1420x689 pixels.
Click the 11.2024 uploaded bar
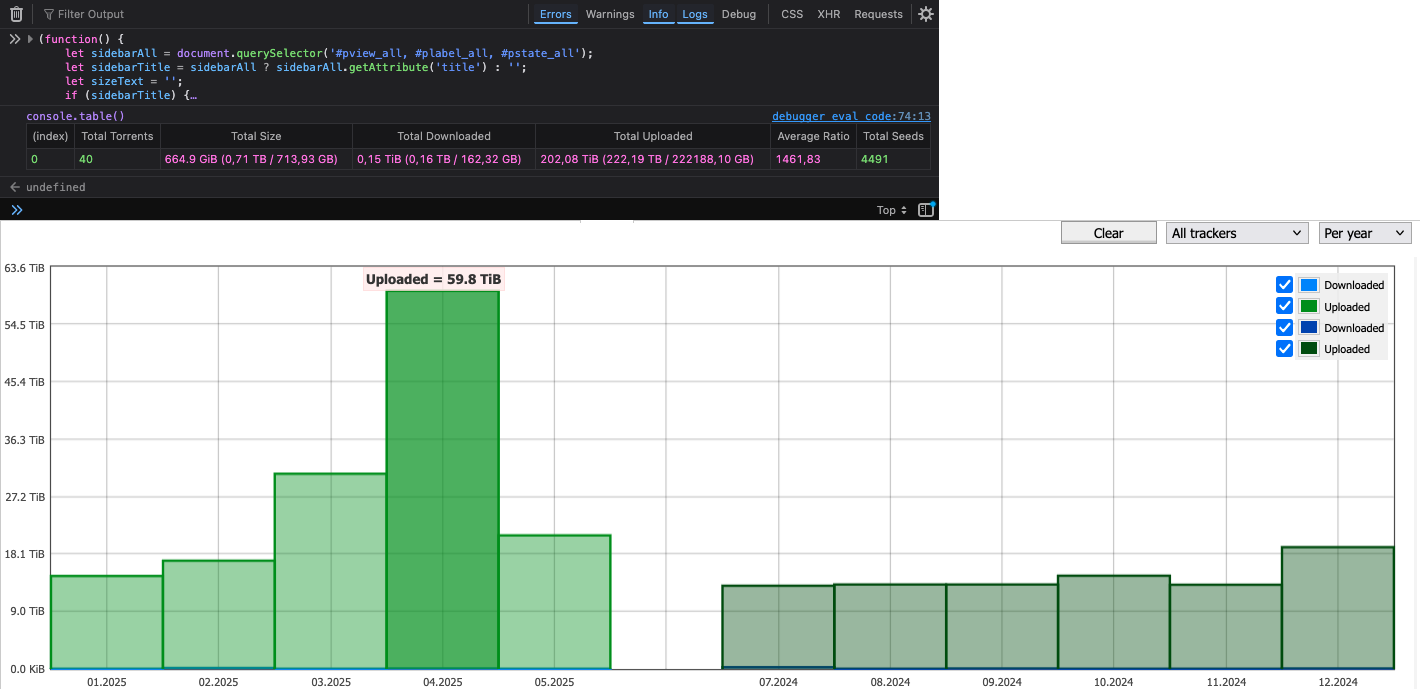pos(1226,626)
